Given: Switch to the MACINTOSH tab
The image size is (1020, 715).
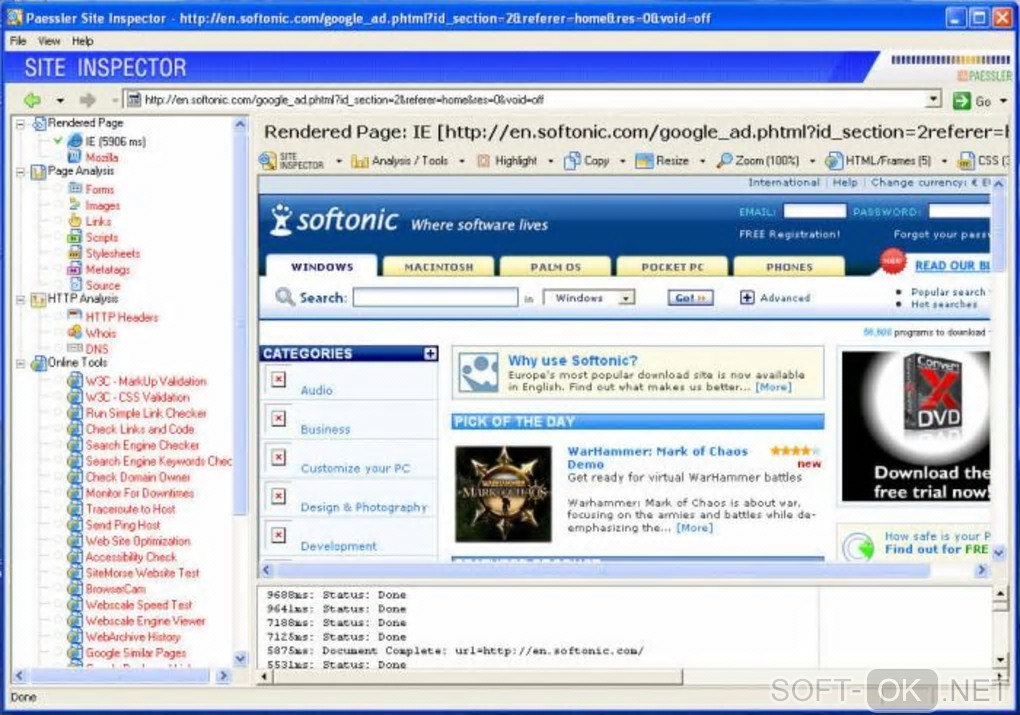Looking at the screenshot, I should pos(438,267).
